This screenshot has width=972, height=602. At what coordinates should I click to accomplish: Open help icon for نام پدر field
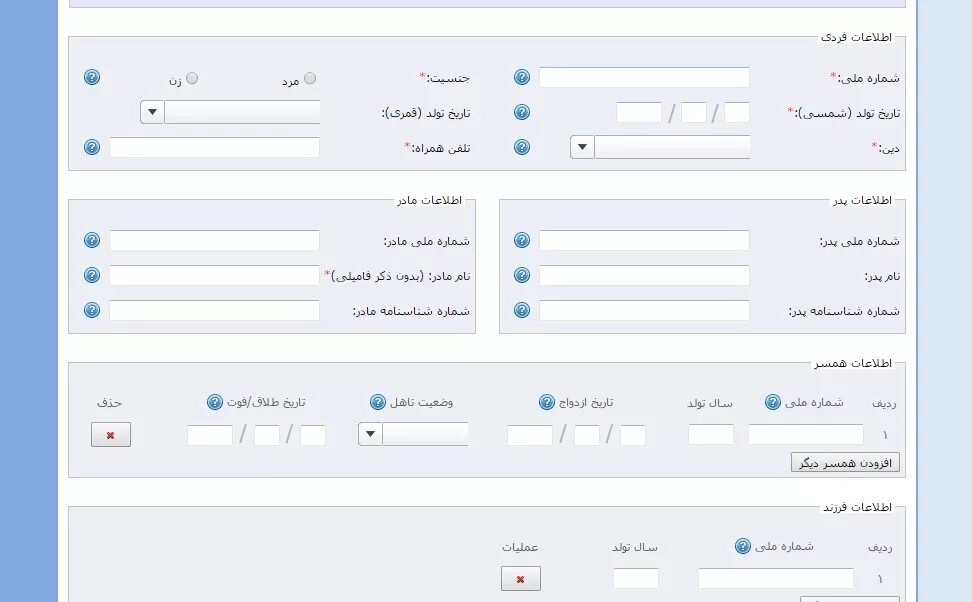pos(522,275)
